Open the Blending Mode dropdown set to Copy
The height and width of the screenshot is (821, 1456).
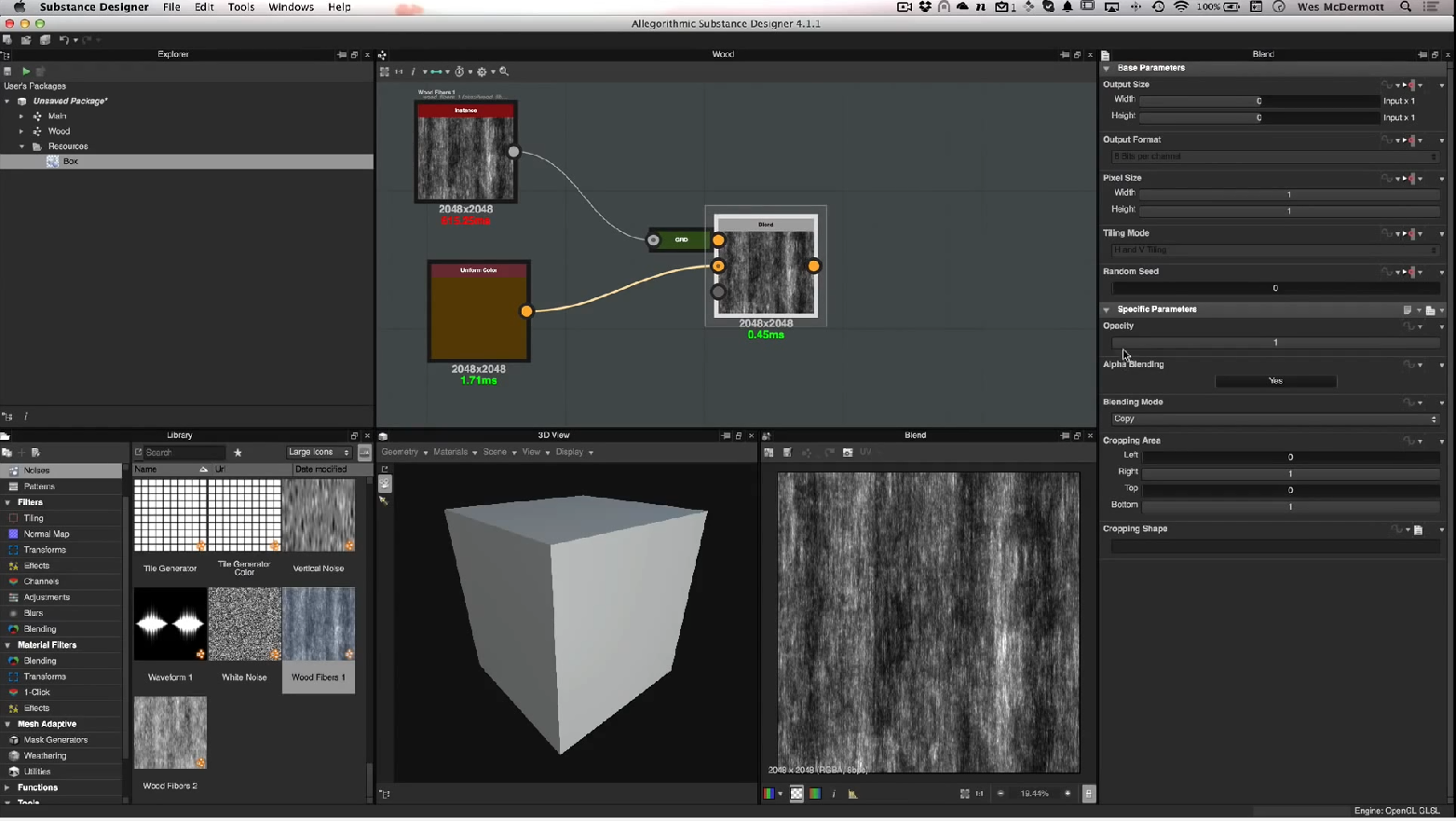pos(1274,419)
